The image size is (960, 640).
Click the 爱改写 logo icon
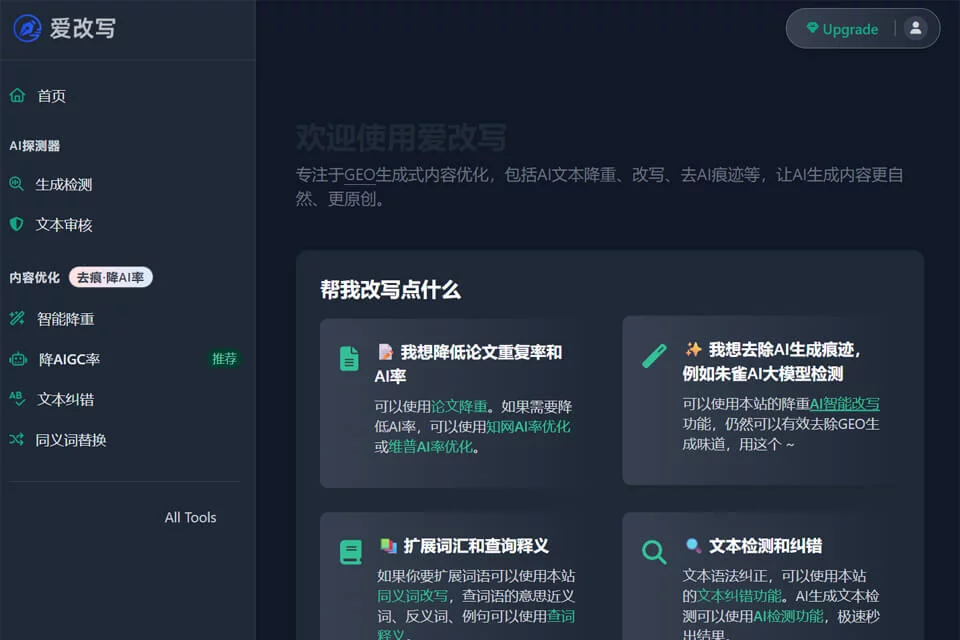(x=28, y=28)
